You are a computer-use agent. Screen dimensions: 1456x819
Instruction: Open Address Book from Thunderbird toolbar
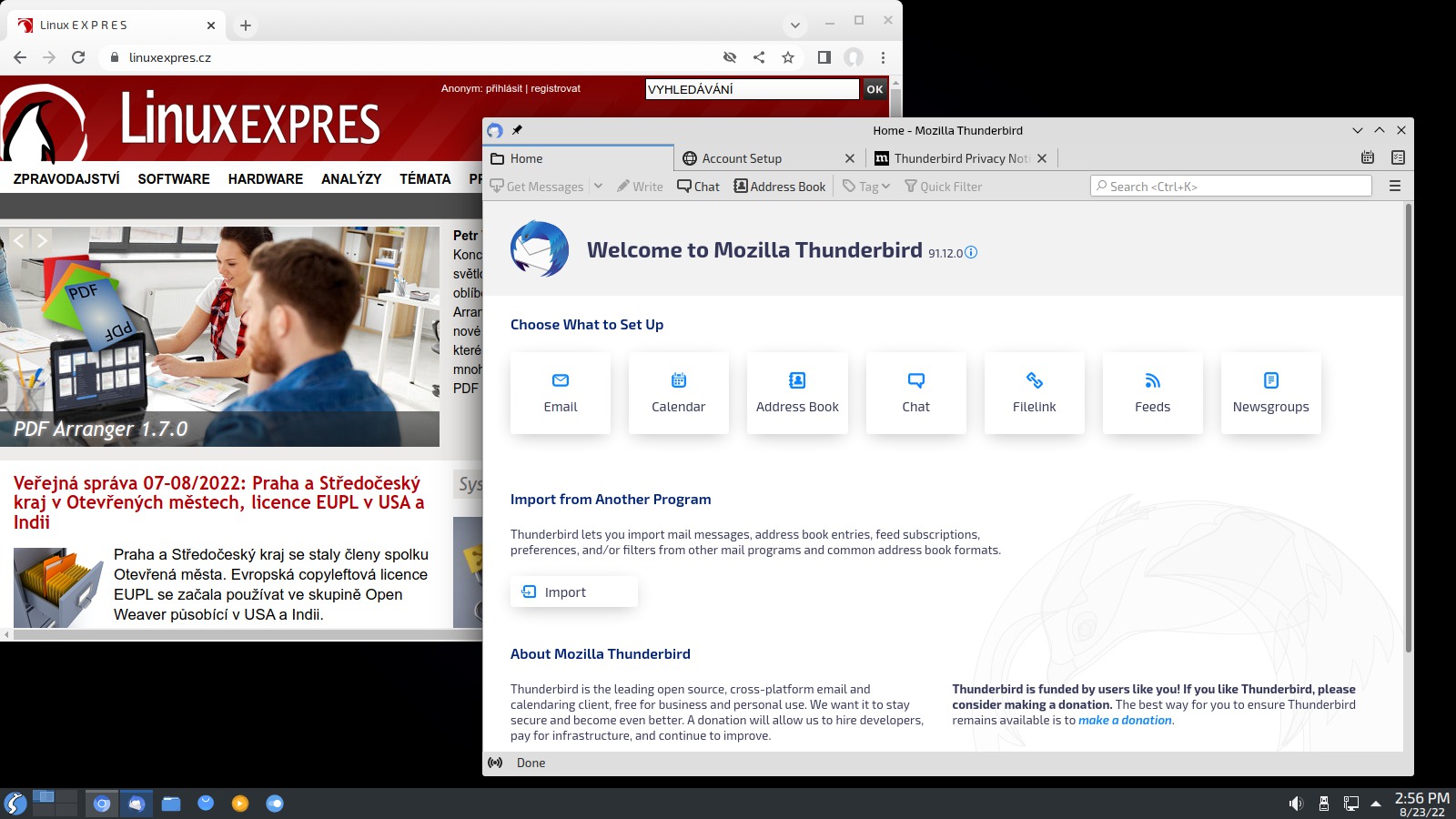(x=780, y=186)
